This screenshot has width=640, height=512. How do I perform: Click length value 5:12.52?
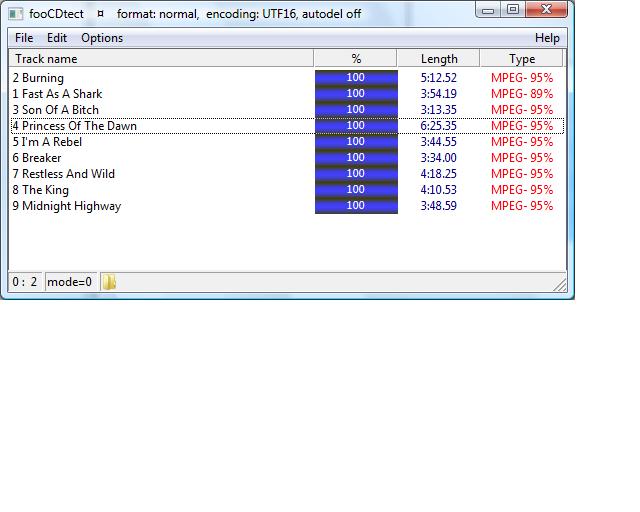tap(438, 78)
